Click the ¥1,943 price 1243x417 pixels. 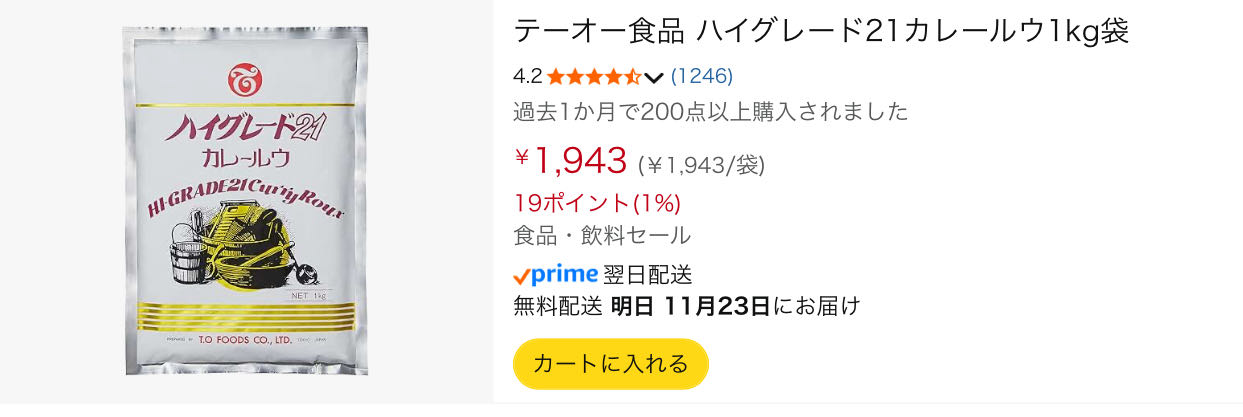tap(580, 159)
